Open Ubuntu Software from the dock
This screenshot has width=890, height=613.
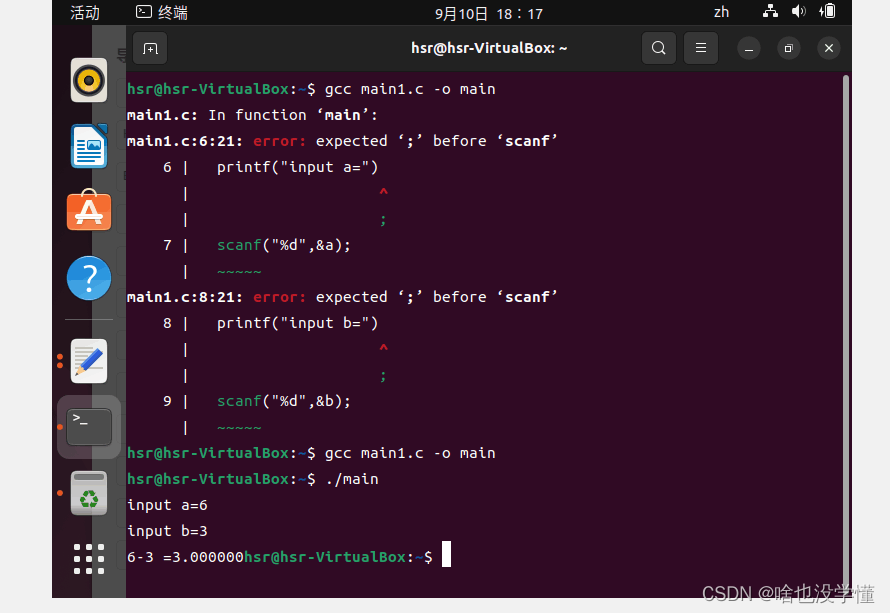tap(88, 211)
